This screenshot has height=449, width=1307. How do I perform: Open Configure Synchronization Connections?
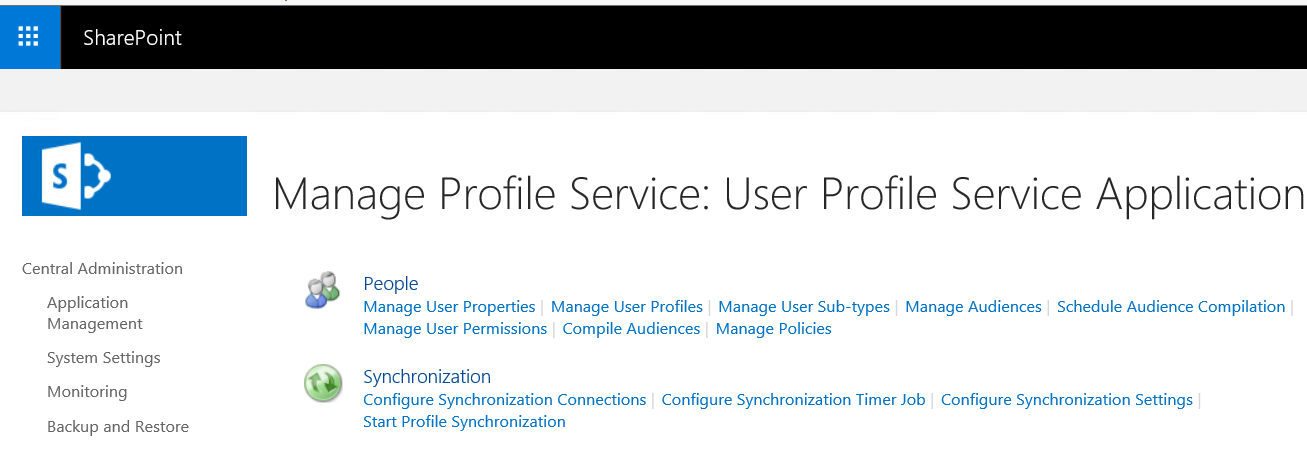(x=504, y=400)
